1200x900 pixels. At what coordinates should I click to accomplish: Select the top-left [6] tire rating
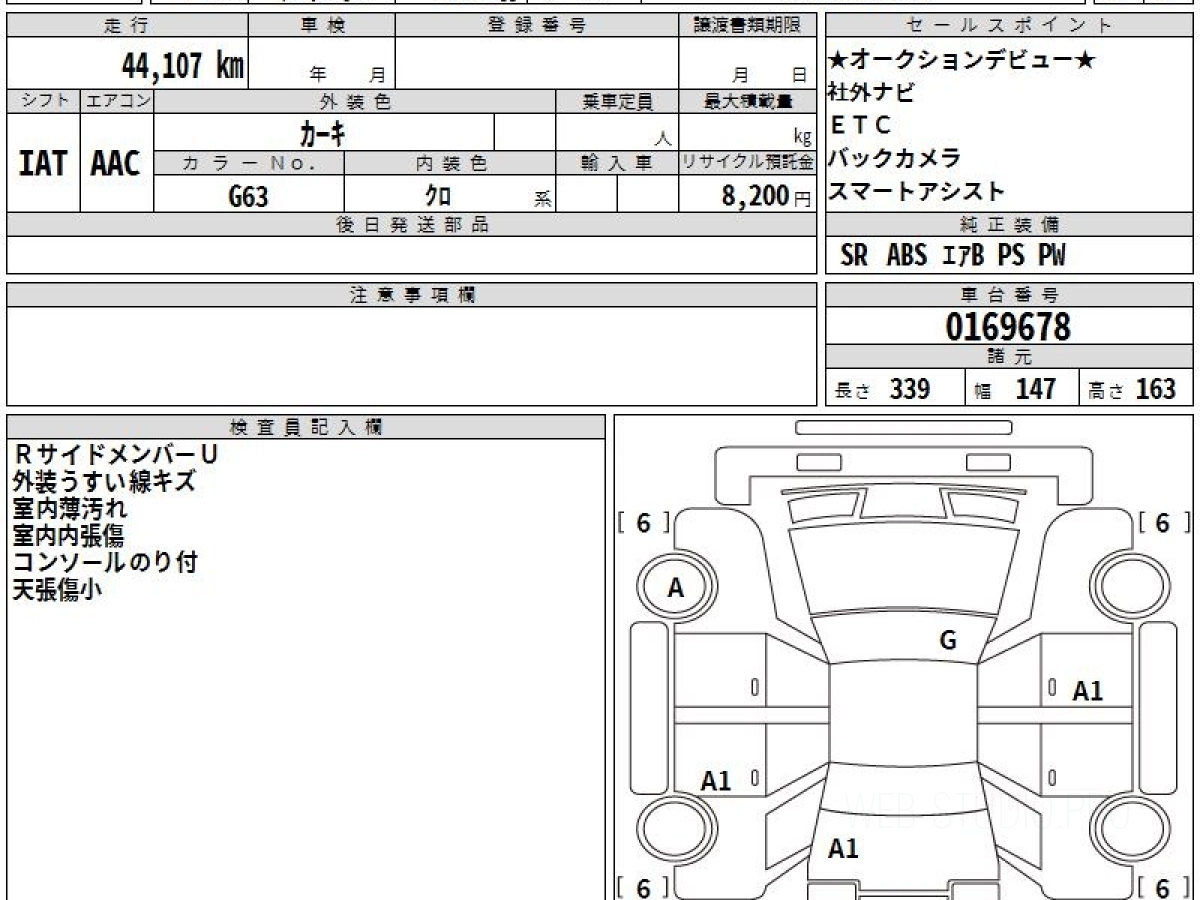point(643,523)
